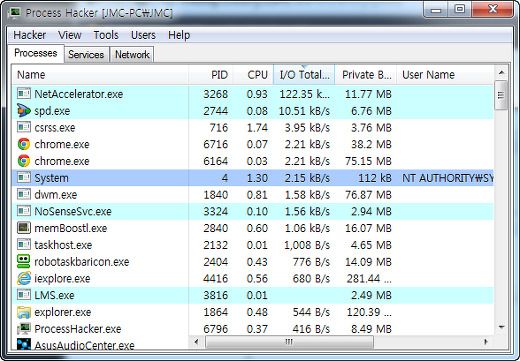Select chrome.exe name with PID 6716

tap(62, 144)
